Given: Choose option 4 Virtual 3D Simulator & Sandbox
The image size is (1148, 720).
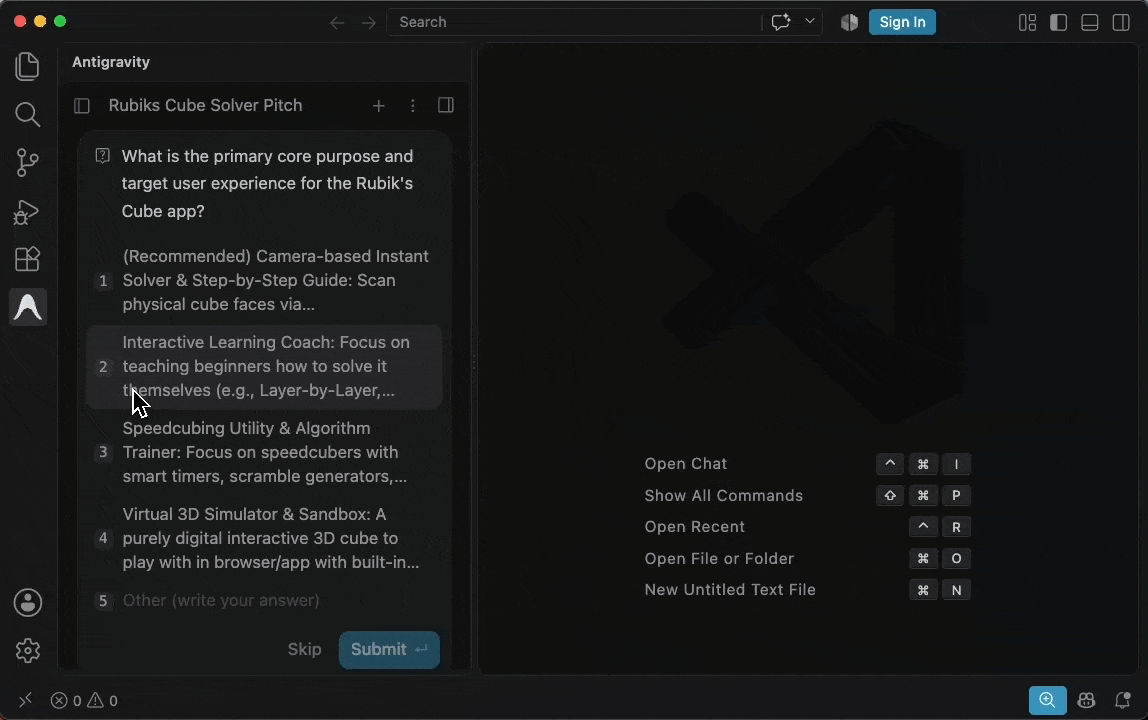Looking at the screenshot, I should click(264, 538).
